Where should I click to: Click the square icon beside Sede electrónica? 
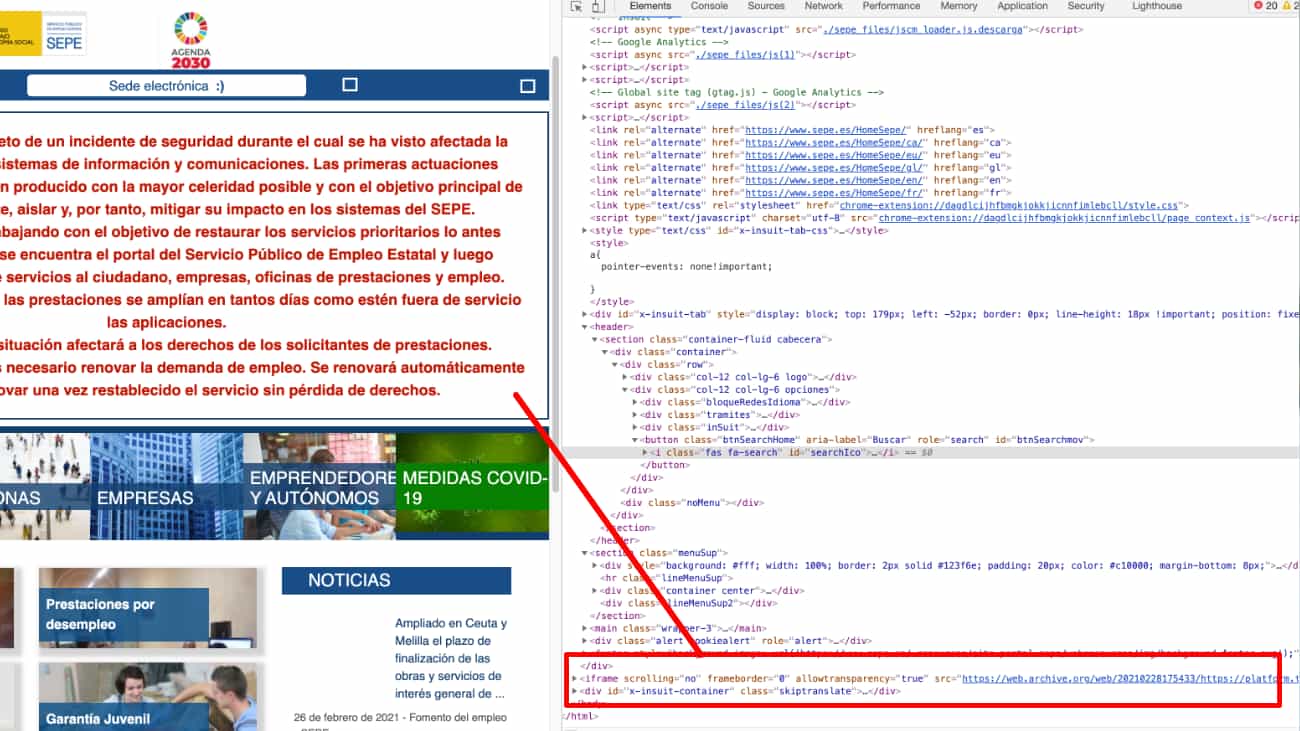click(x=350, y=85)
